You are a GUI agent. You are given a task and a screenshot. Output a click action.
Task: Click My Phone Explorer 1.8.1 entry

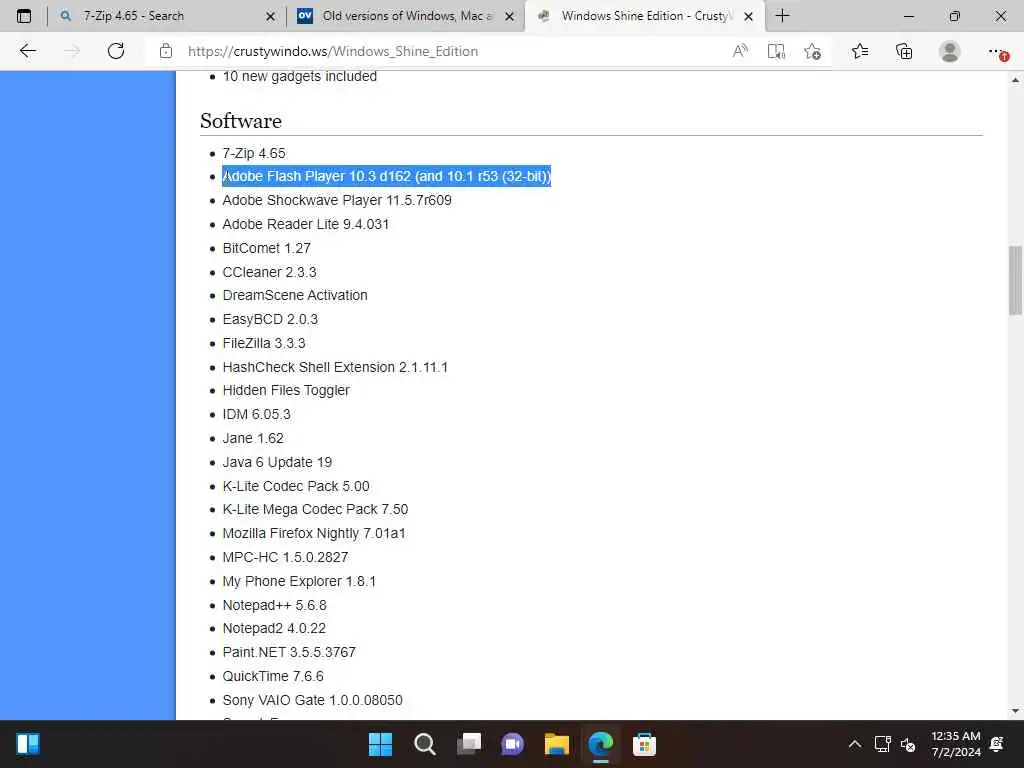[x=299, y=581]
